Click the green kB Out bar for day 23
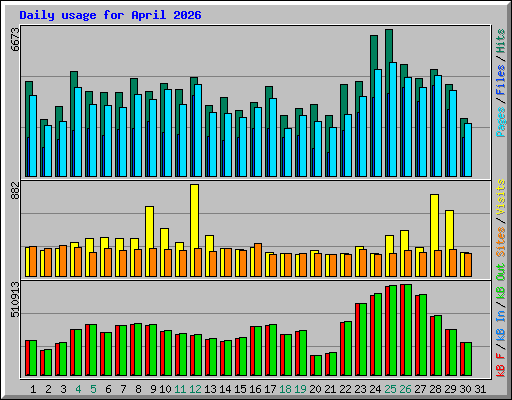Screen dimensions: 512x400 pos(363,340)
